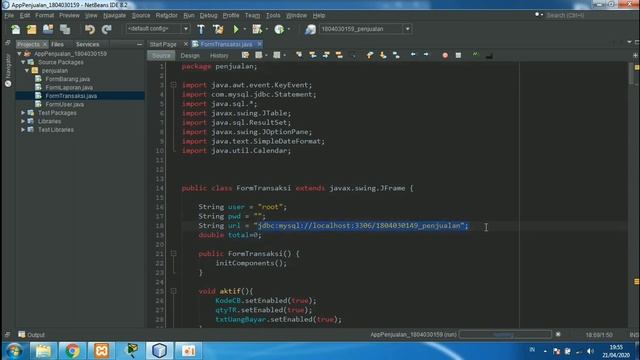The width and height of the screenshot is (640, 360).
Task: Click the Clean and Build icon
Action: [x=218, y=29]
